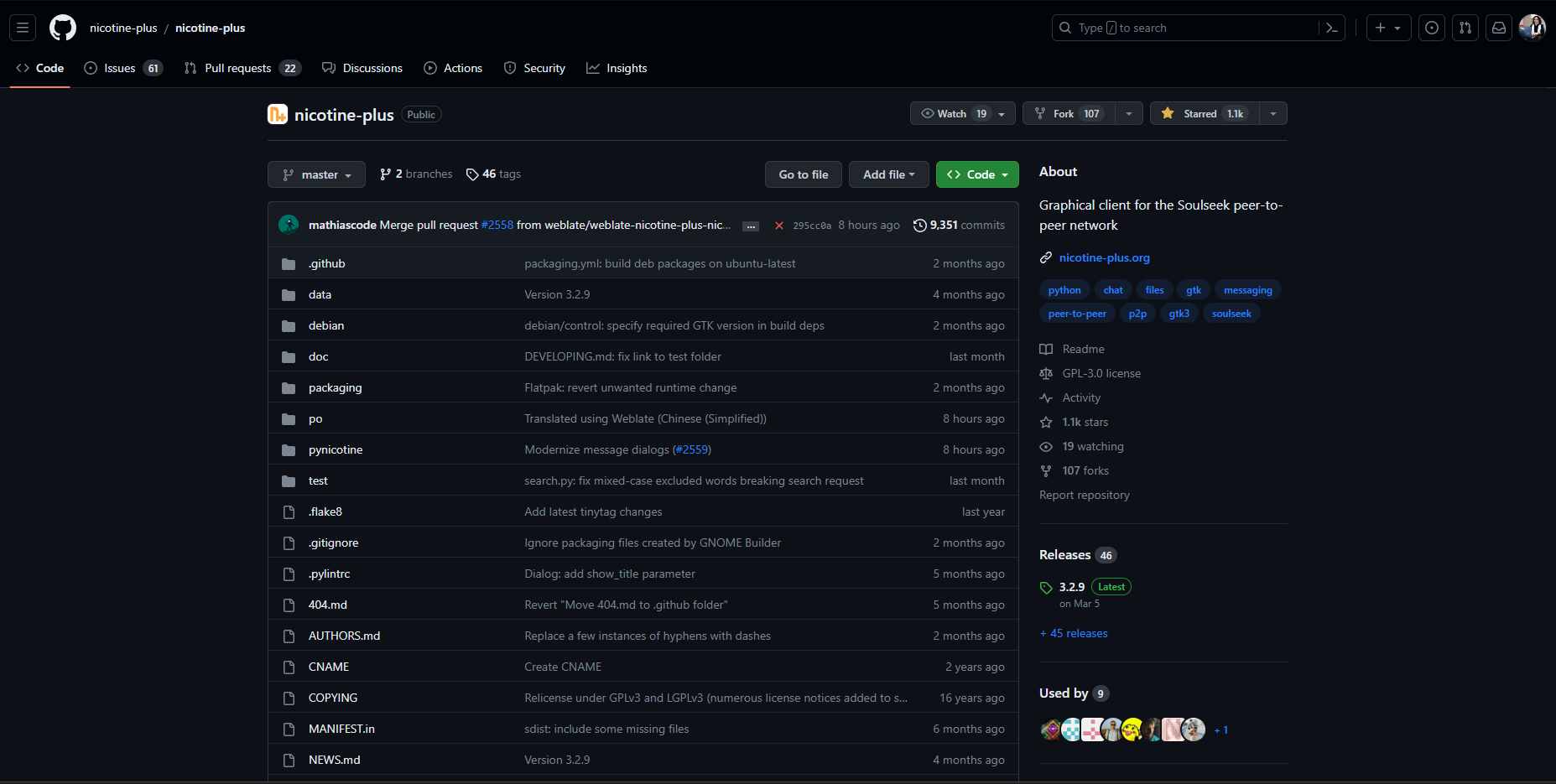The height and width of the screenshot is (784, 1556).
Task: Open the pynicotine folder
Action: [336, 449]
